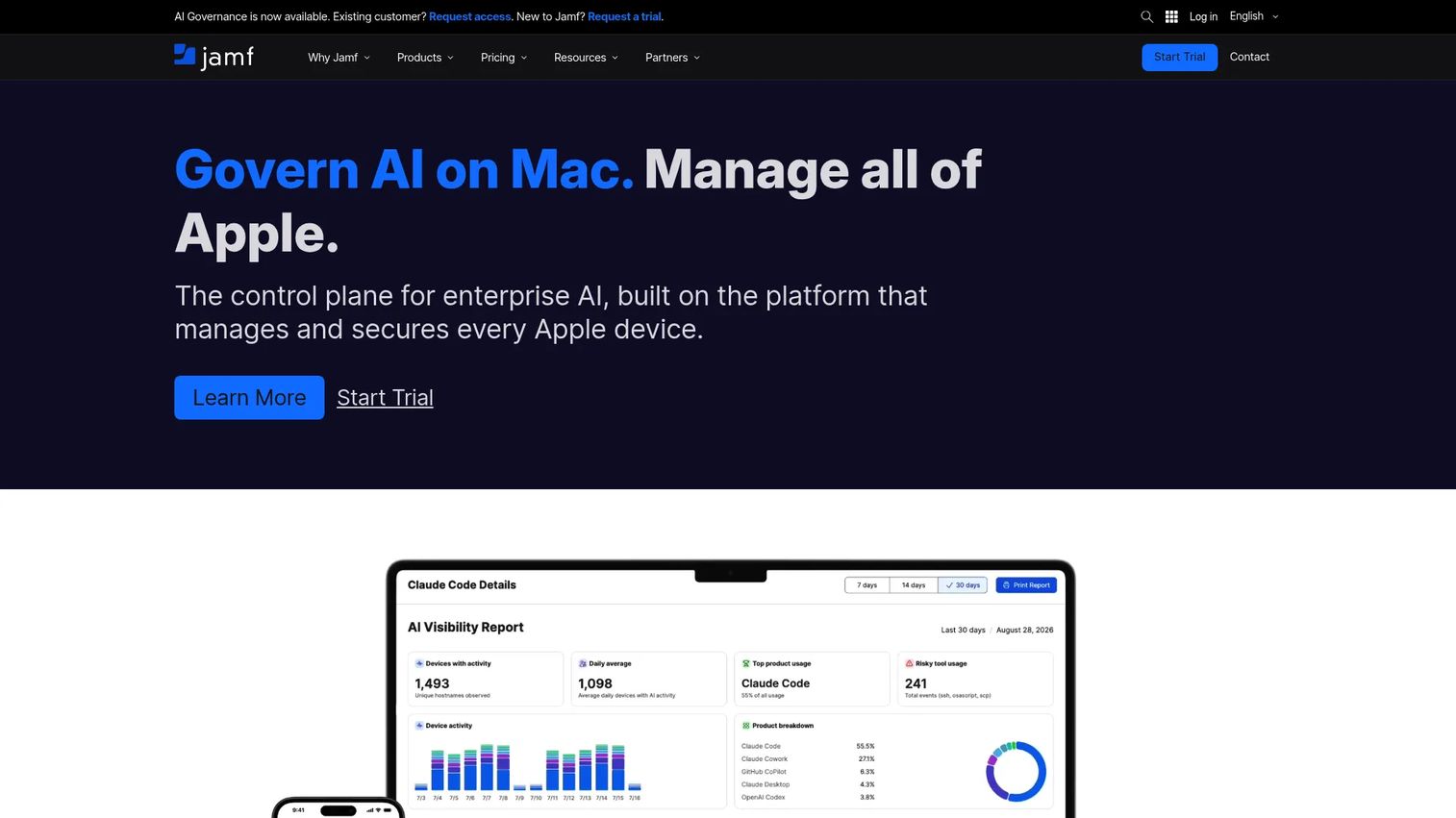
Task: Click the Print Report button
Action: [x=1026, y=585]
